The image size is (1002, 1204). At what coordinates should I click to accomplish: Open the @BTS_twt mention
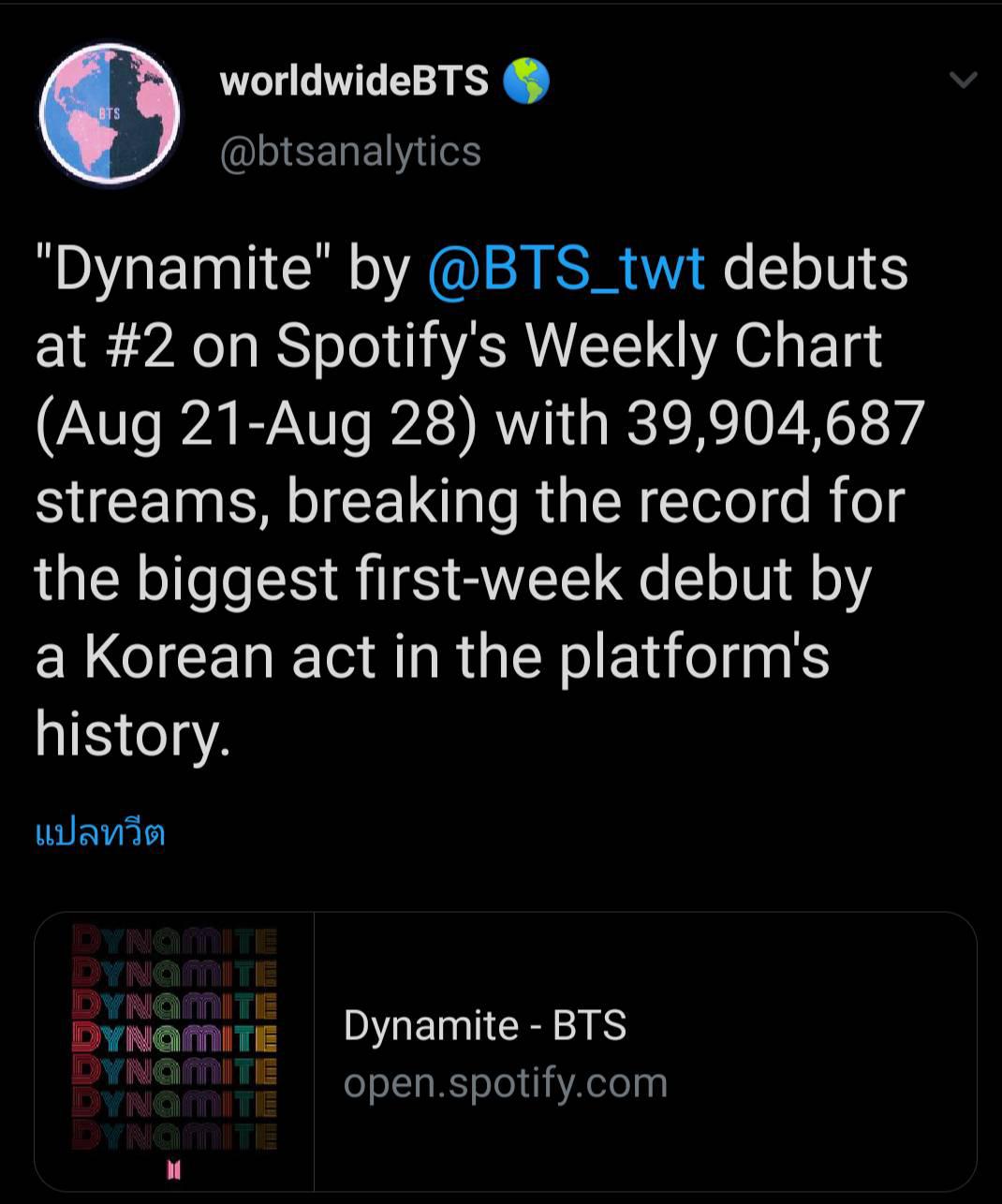point(566,268)
